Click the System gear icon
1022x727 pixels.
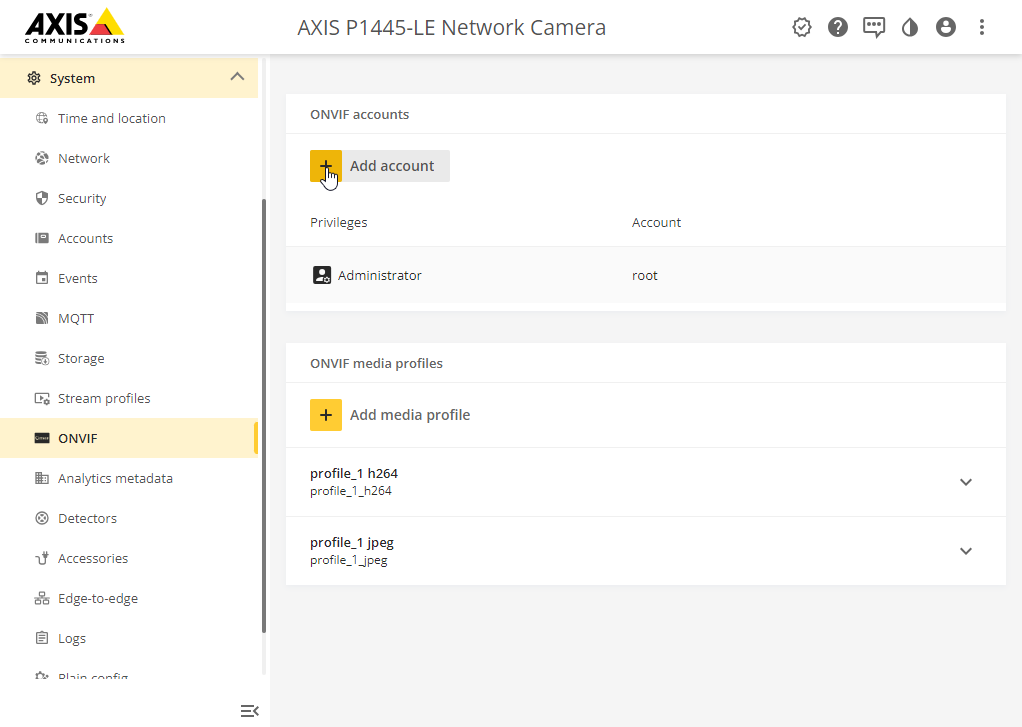[x=34, y=78]
